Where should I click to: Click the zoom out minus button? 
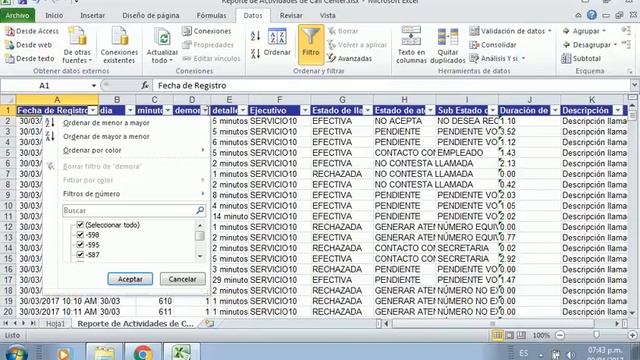tap(560, 335)
